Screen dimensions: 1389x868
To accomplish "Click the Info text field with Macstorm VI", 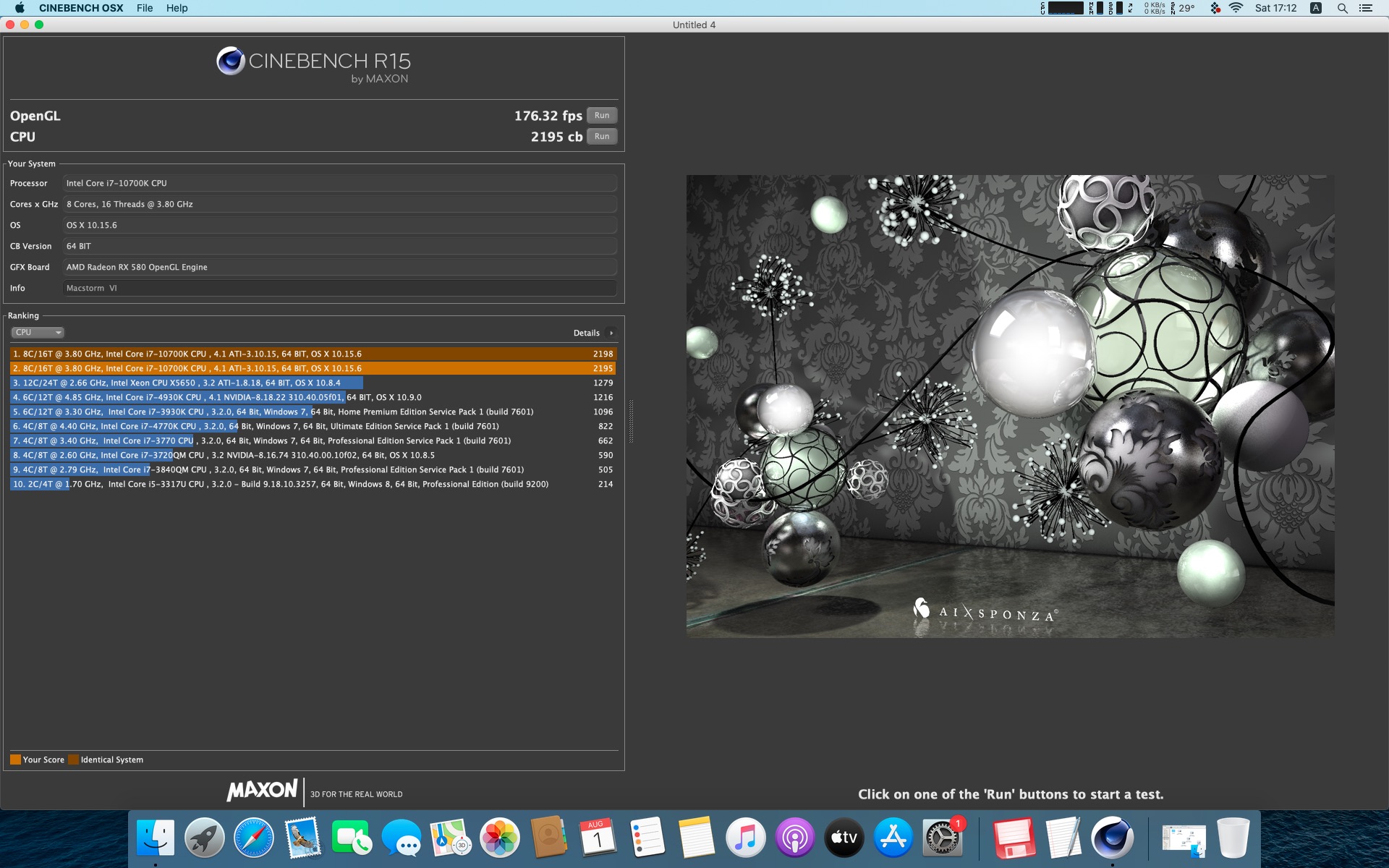I will [x=339, y=288].
